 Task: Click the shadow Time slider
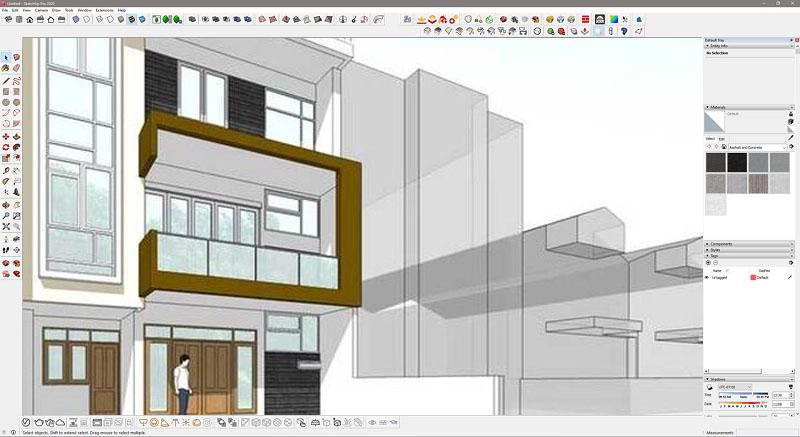(743, 394)
